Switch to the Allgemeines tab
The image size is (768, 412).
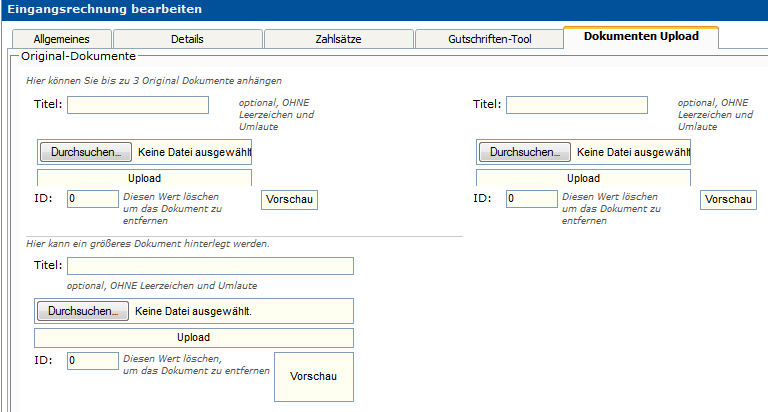pyautogui.click(x=61, y=39)
